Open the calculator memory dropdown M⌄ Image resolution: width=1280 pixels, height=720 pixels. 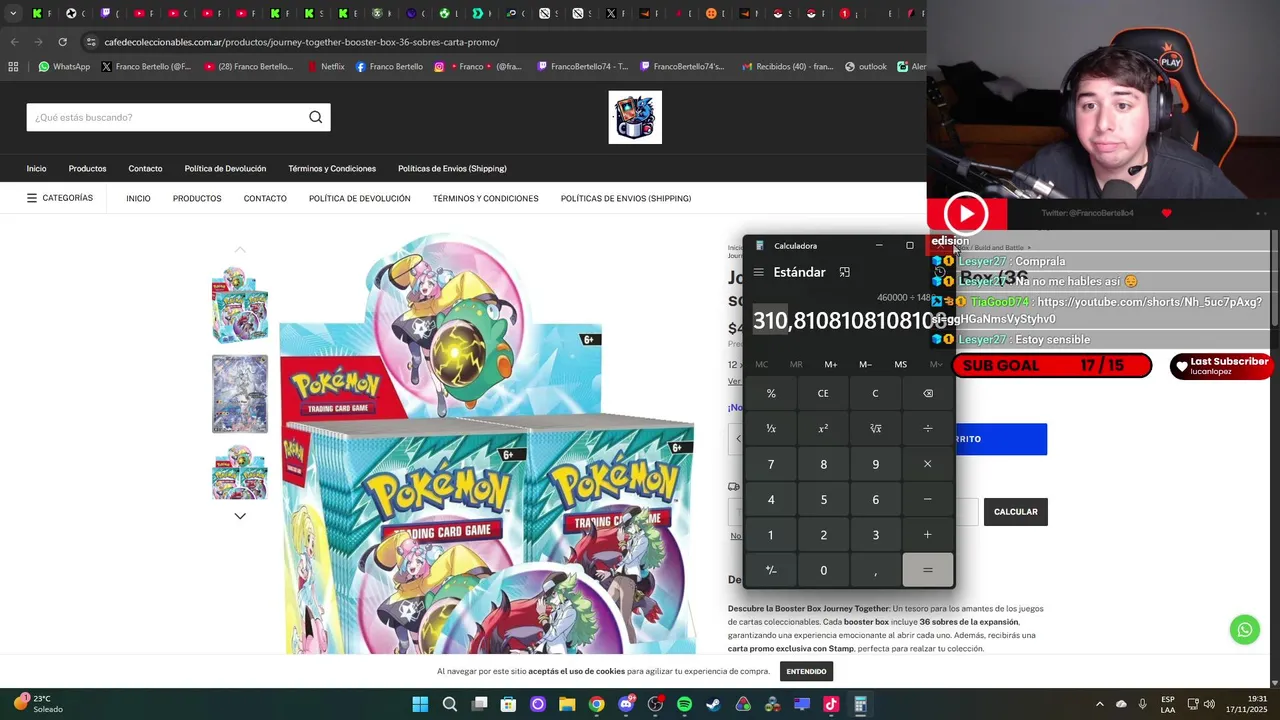point(935,364)
